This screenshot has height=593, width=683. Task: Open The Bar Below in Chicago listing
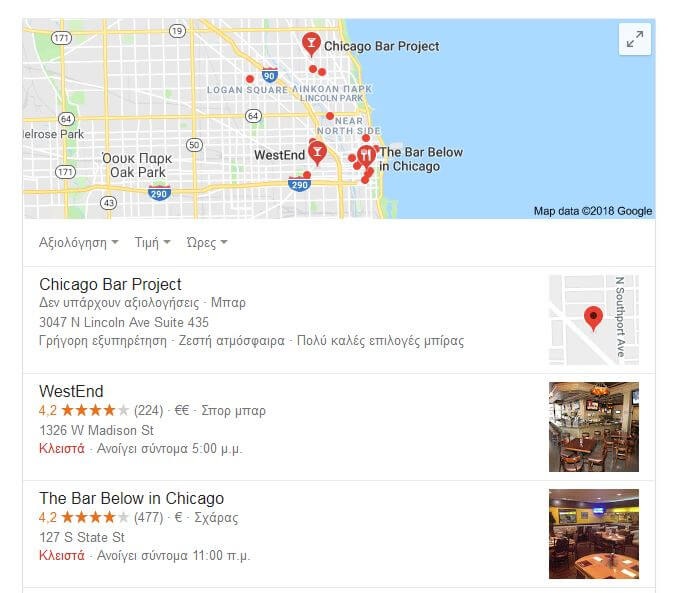point(132,498)
